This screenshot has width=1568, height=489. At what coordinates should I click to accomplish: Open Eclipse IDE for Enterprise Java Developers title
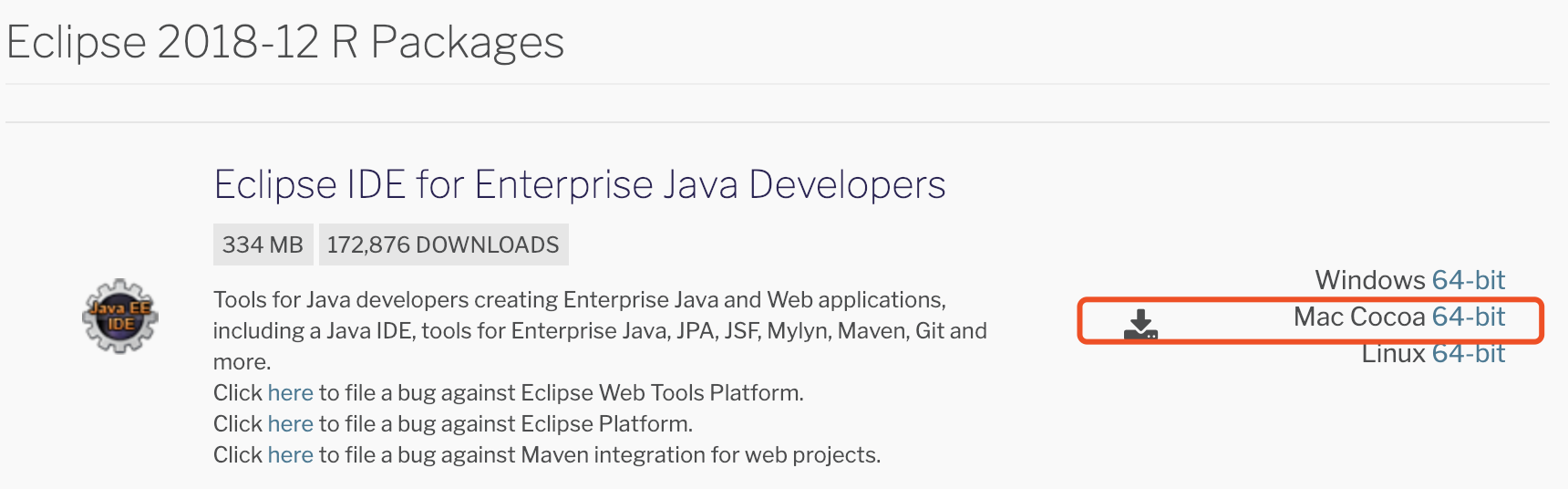coord(579,185)
